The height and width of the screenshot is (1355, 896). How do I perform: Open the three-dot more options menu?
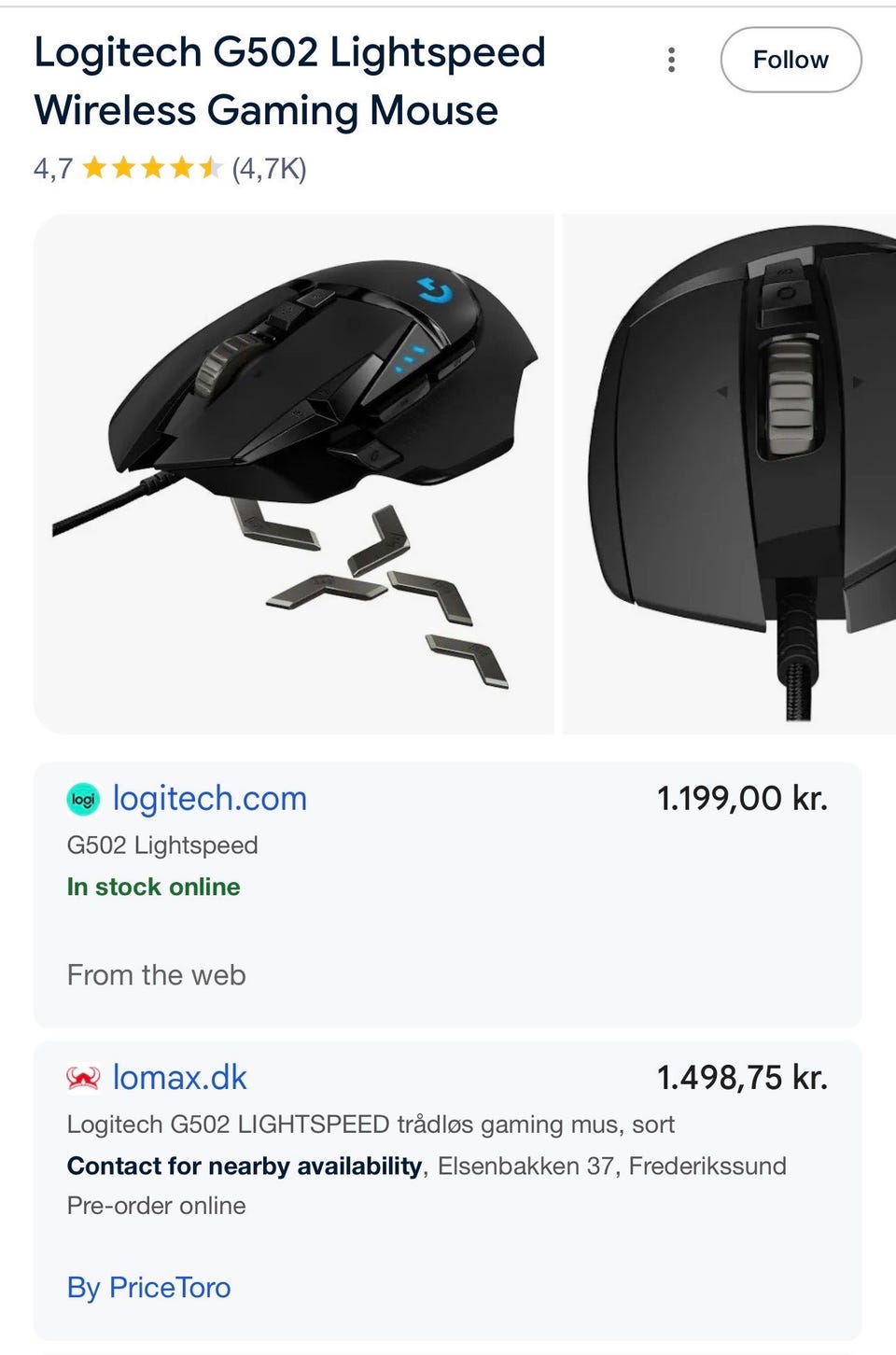(671, 60)
